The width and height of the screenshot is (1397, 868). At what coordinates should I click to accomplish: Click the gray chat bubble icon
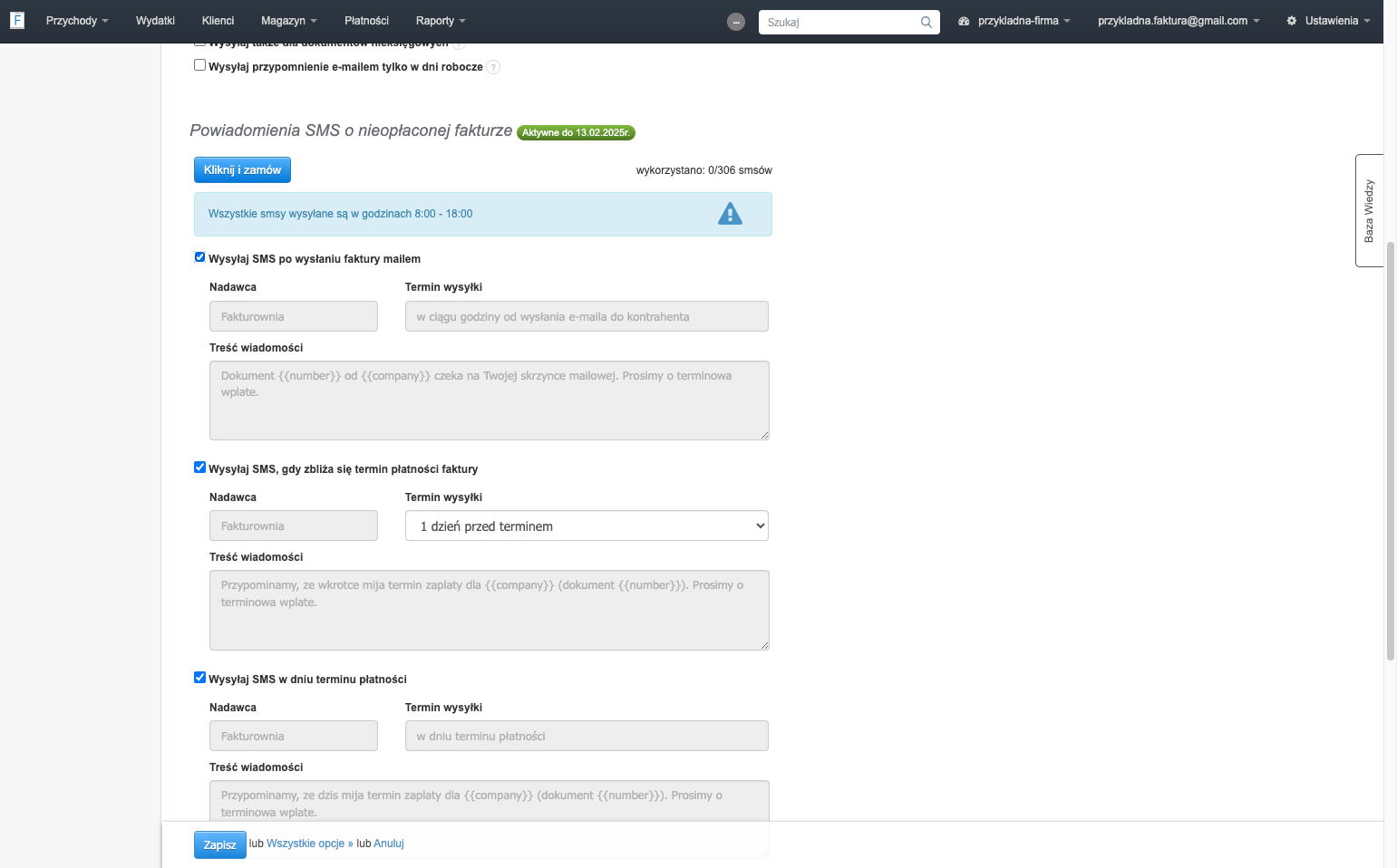[736, 22]
